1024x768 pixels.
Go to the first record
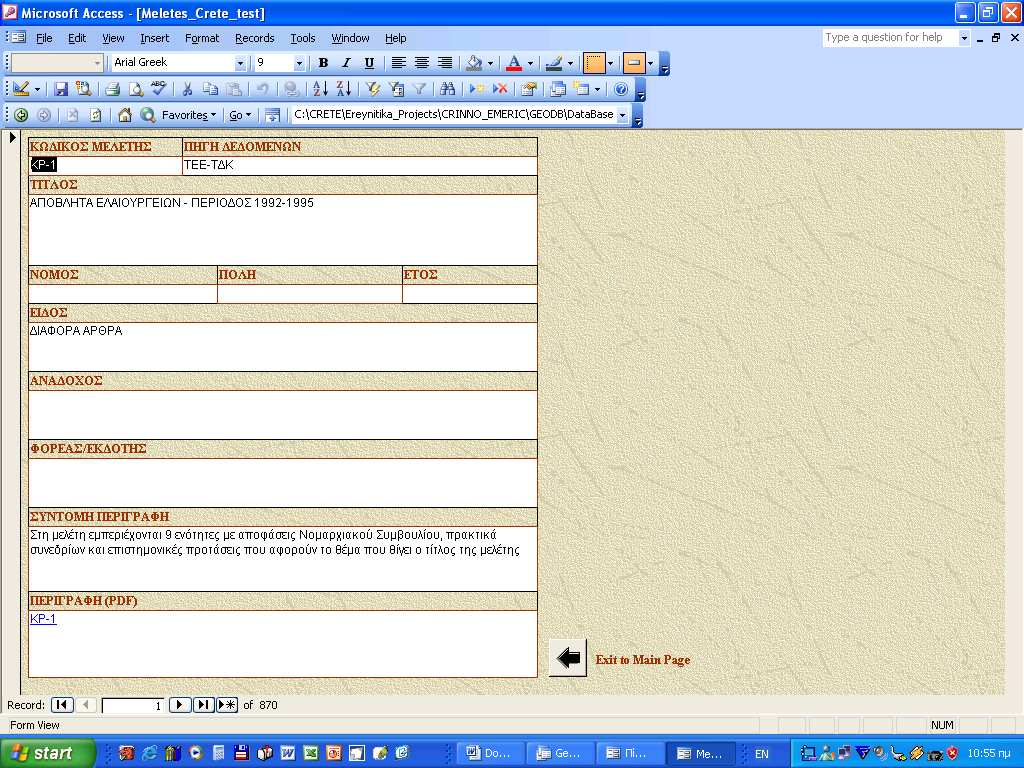coord(62,705)
